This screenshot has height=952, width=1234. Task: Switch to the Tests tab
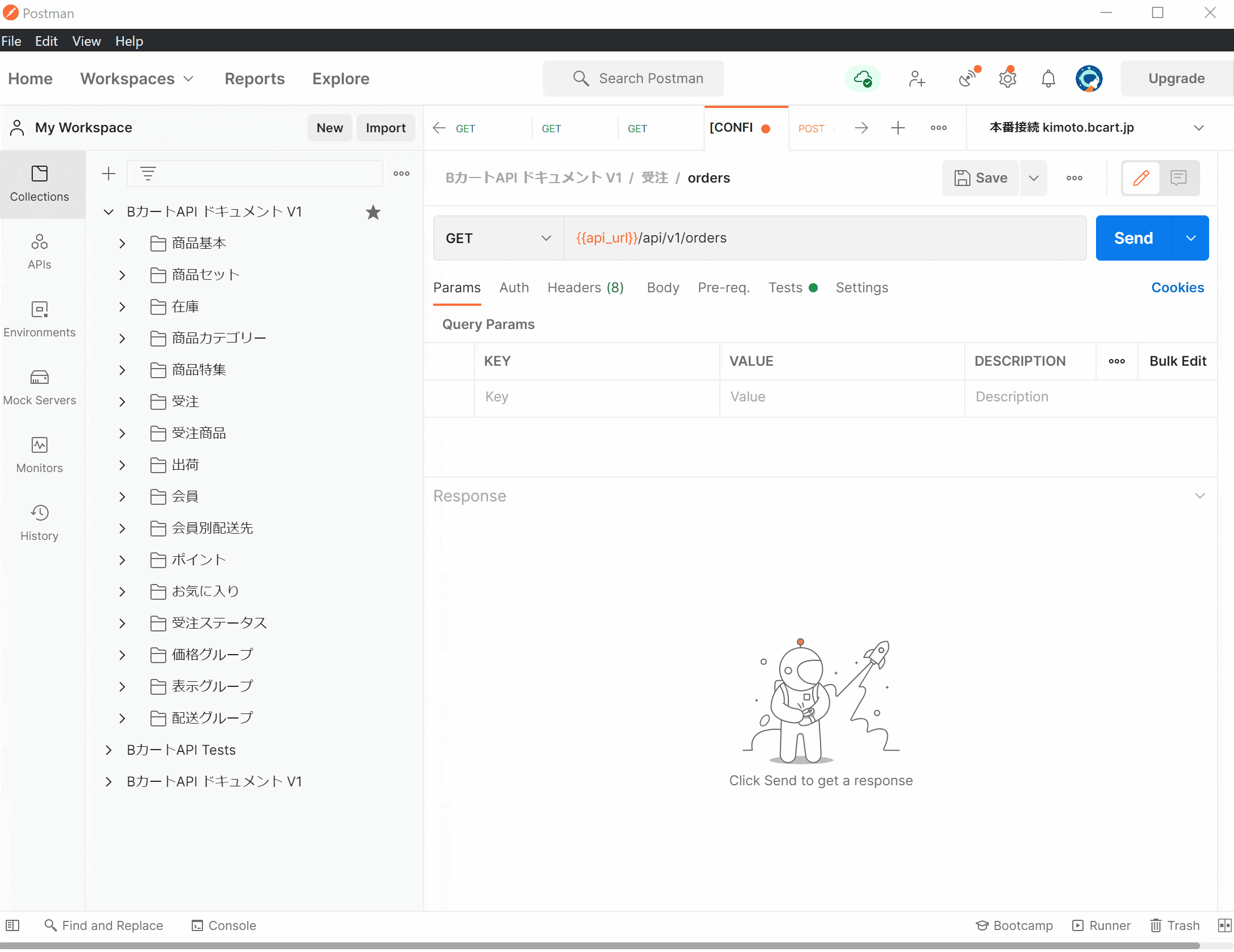(792, 288)
